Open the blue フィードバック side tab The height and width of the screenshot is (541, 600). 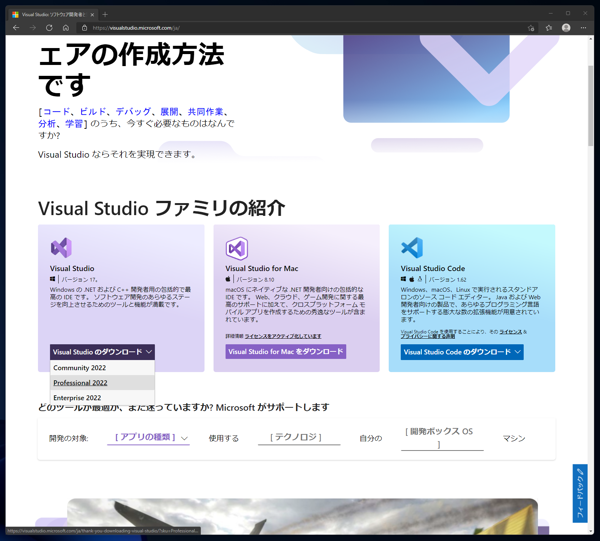(x=580, y=494)
